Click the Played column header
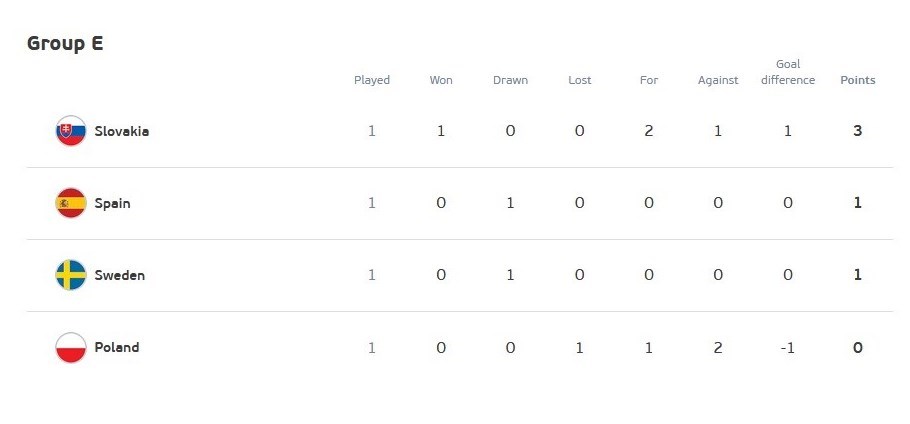The height and width of the screenshot is (424, 910). click(372, 80)
